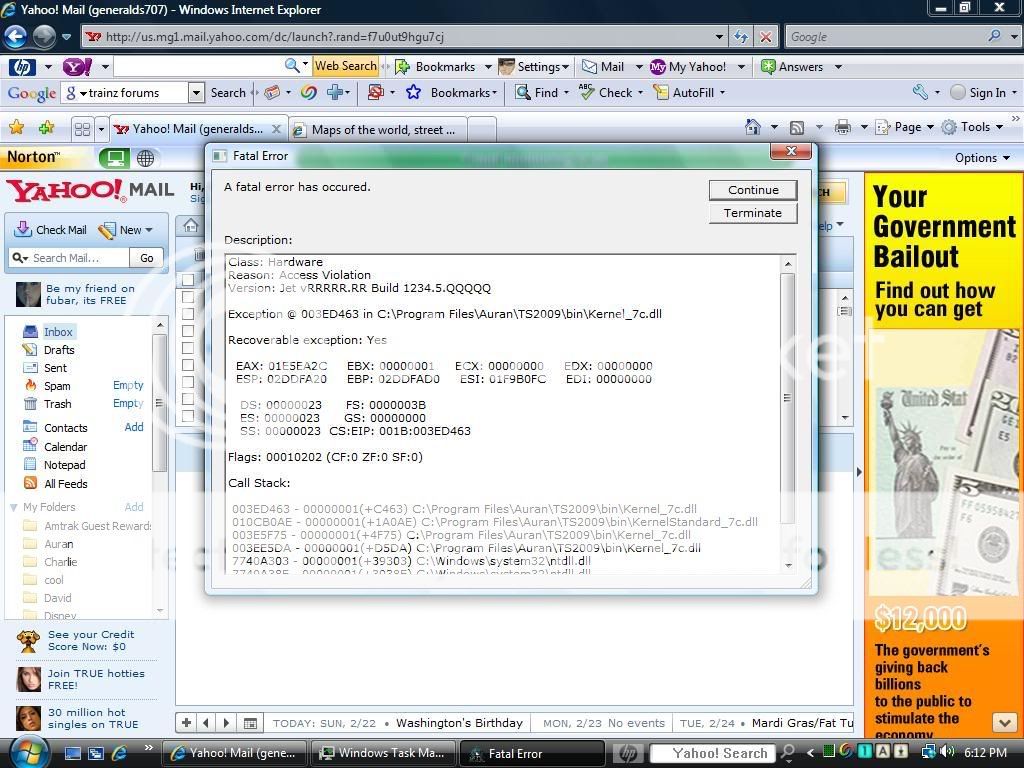Print the page with the printer icon
This screenshot has height=768, width=1024.
tap(843, 127)
